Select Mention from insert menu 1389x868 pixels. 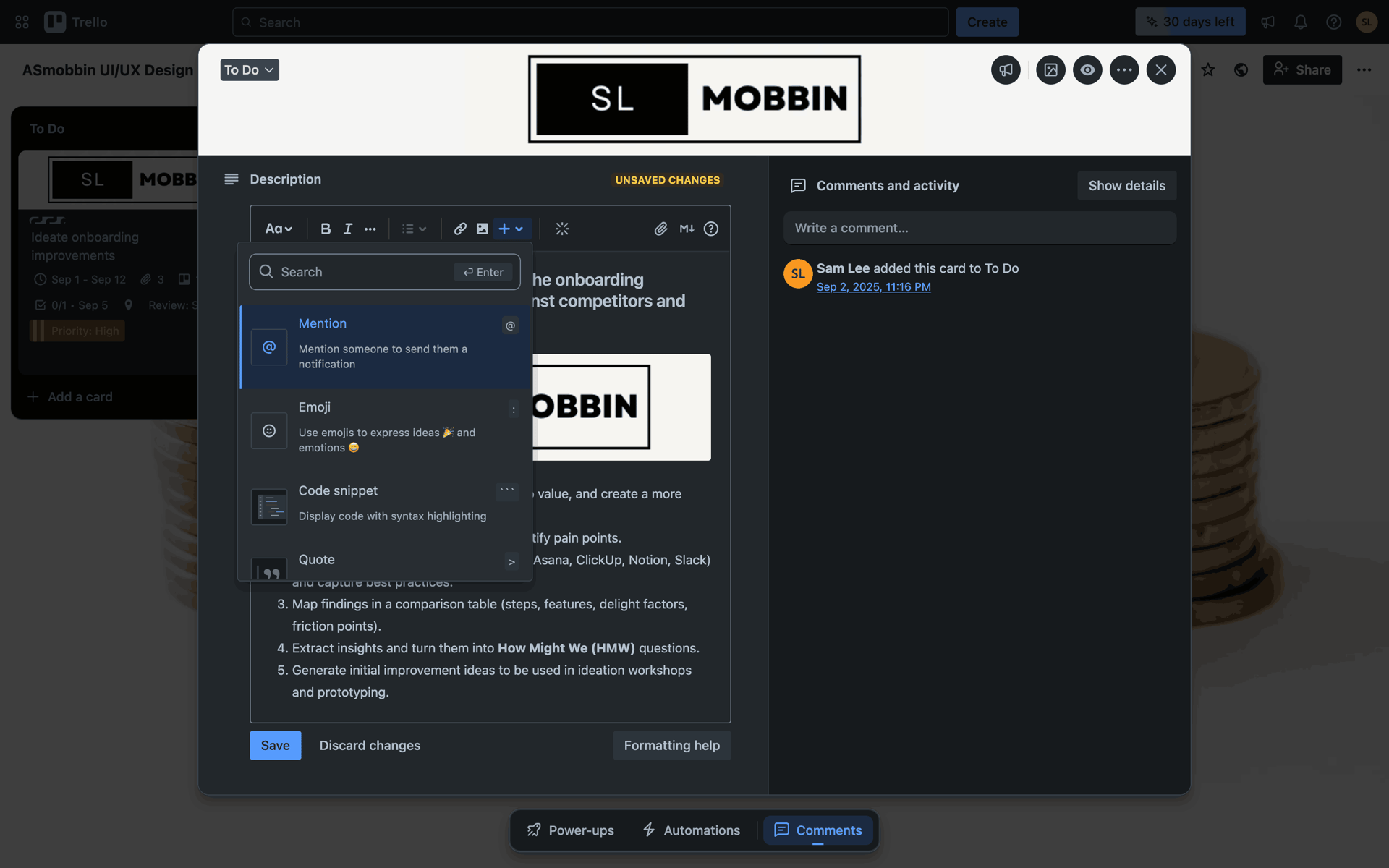click(385, 346)
